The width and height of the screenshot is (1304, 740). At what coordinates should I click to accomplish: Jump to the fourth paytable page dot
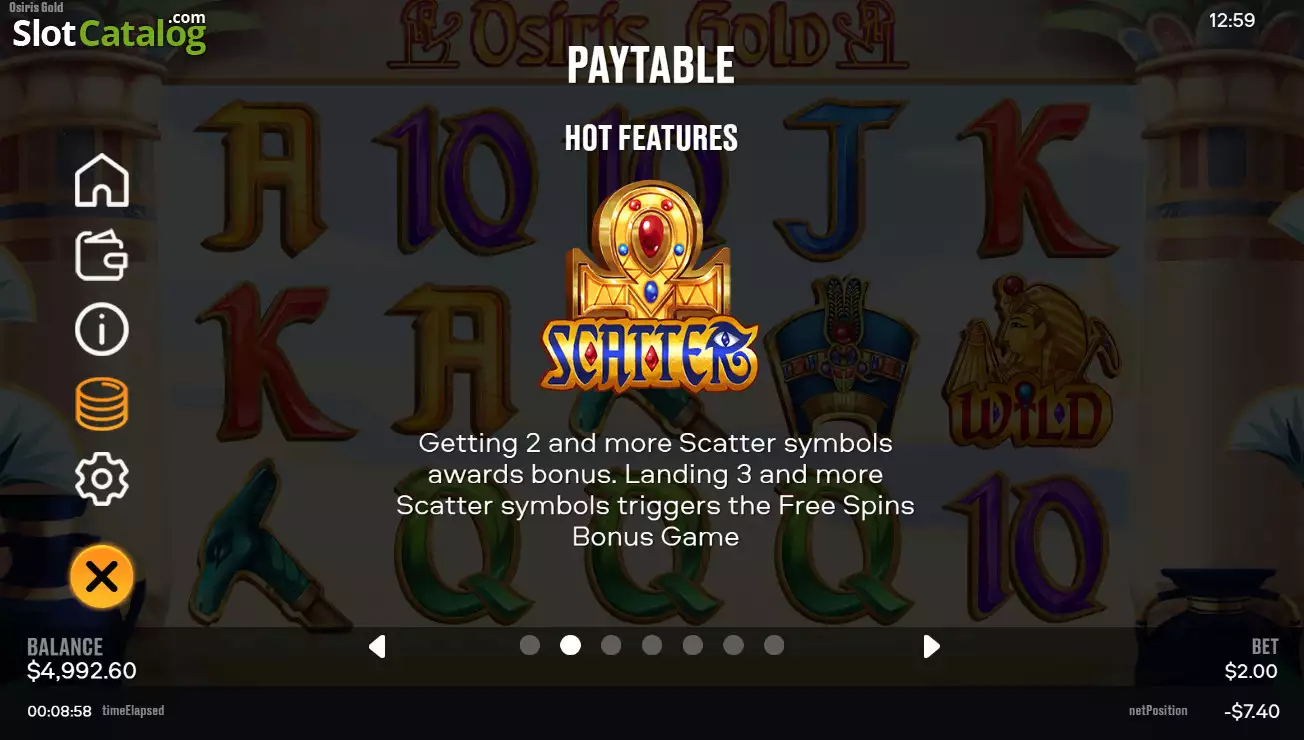[x=652, y=645]
